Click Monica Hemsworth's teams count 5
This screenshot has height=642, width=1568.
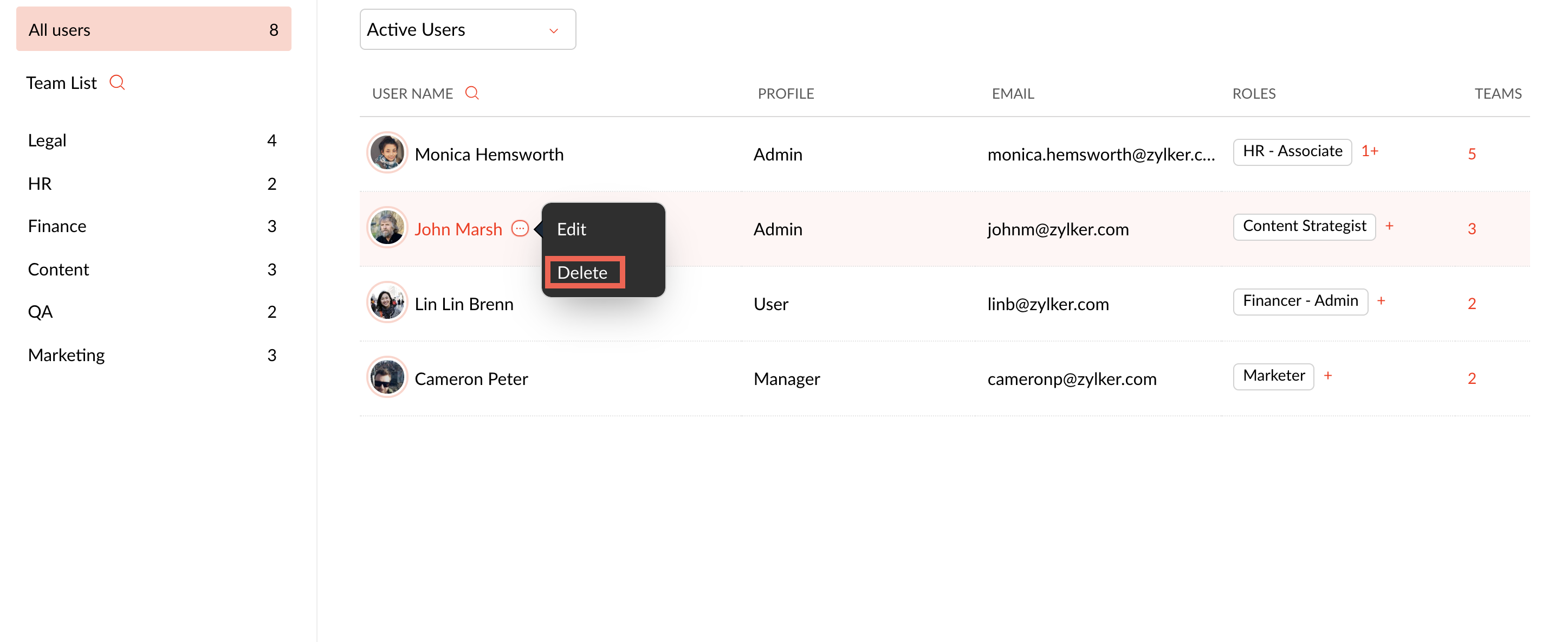[x=1471, y=153]
